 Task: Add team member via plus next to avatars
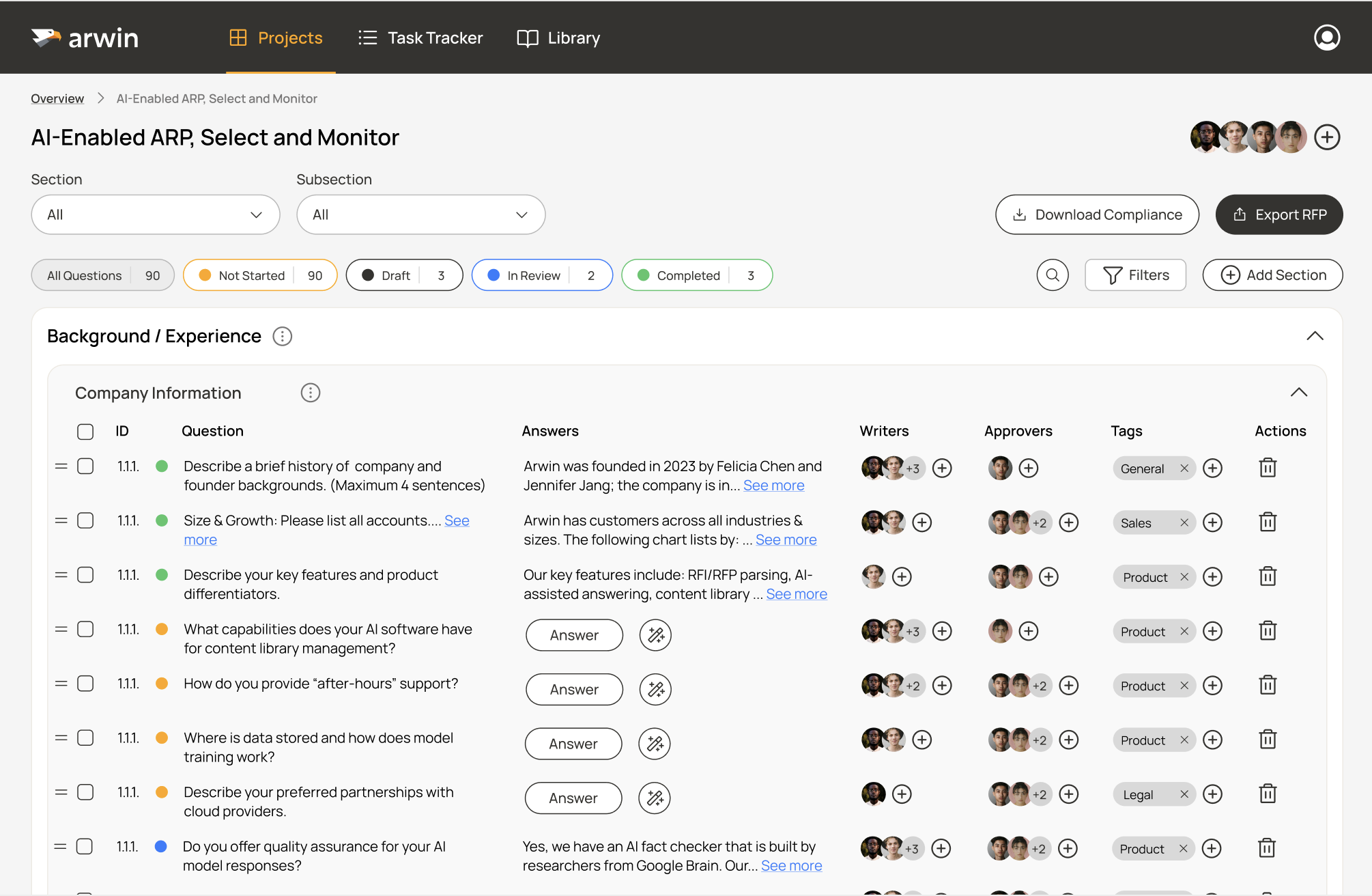pyautogui.click(x=1327, y=137)
